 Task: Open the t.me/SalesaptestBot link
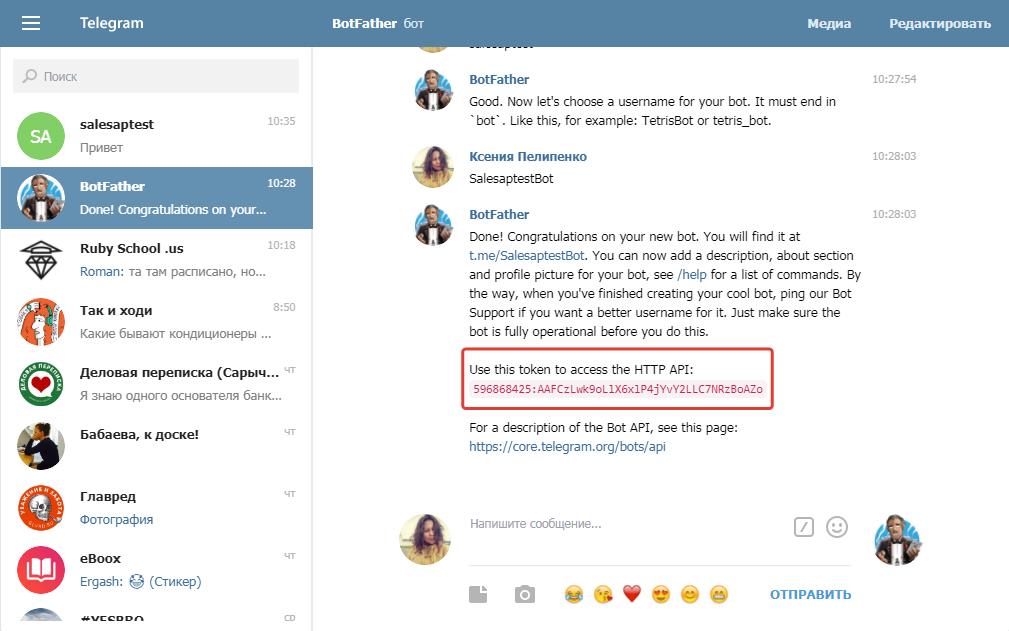click(527, 256)
